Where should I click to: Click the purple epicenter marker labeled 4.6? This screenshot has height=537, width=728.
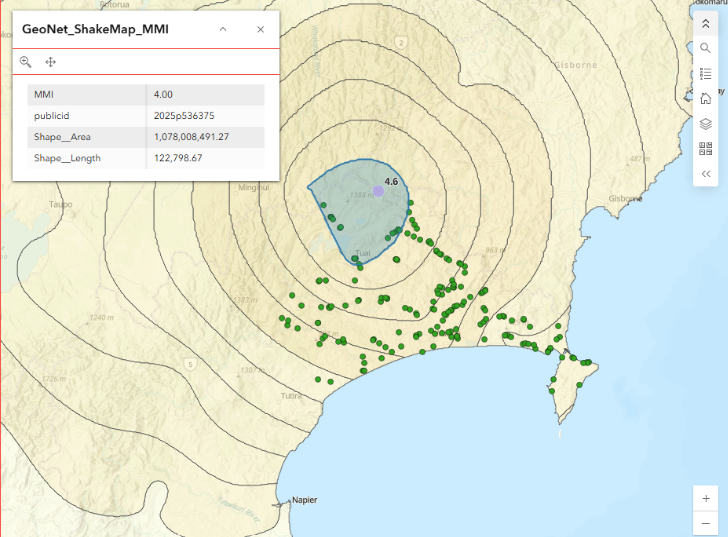tap(378, 191)
